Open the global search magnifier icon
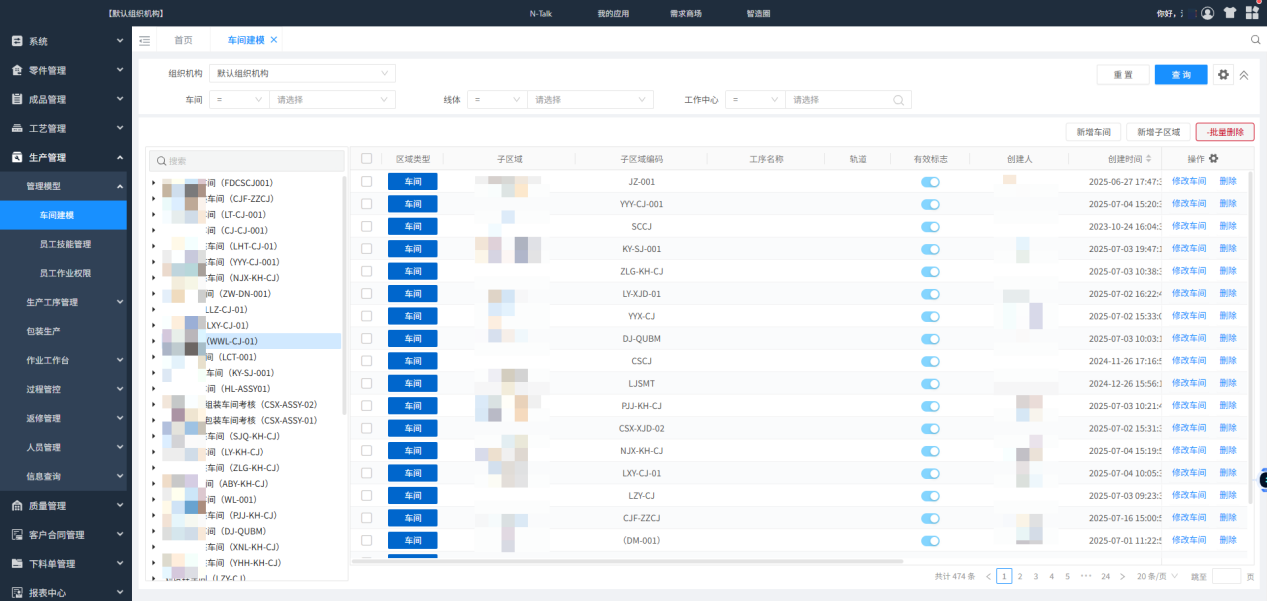 (x=1255, y=39)
